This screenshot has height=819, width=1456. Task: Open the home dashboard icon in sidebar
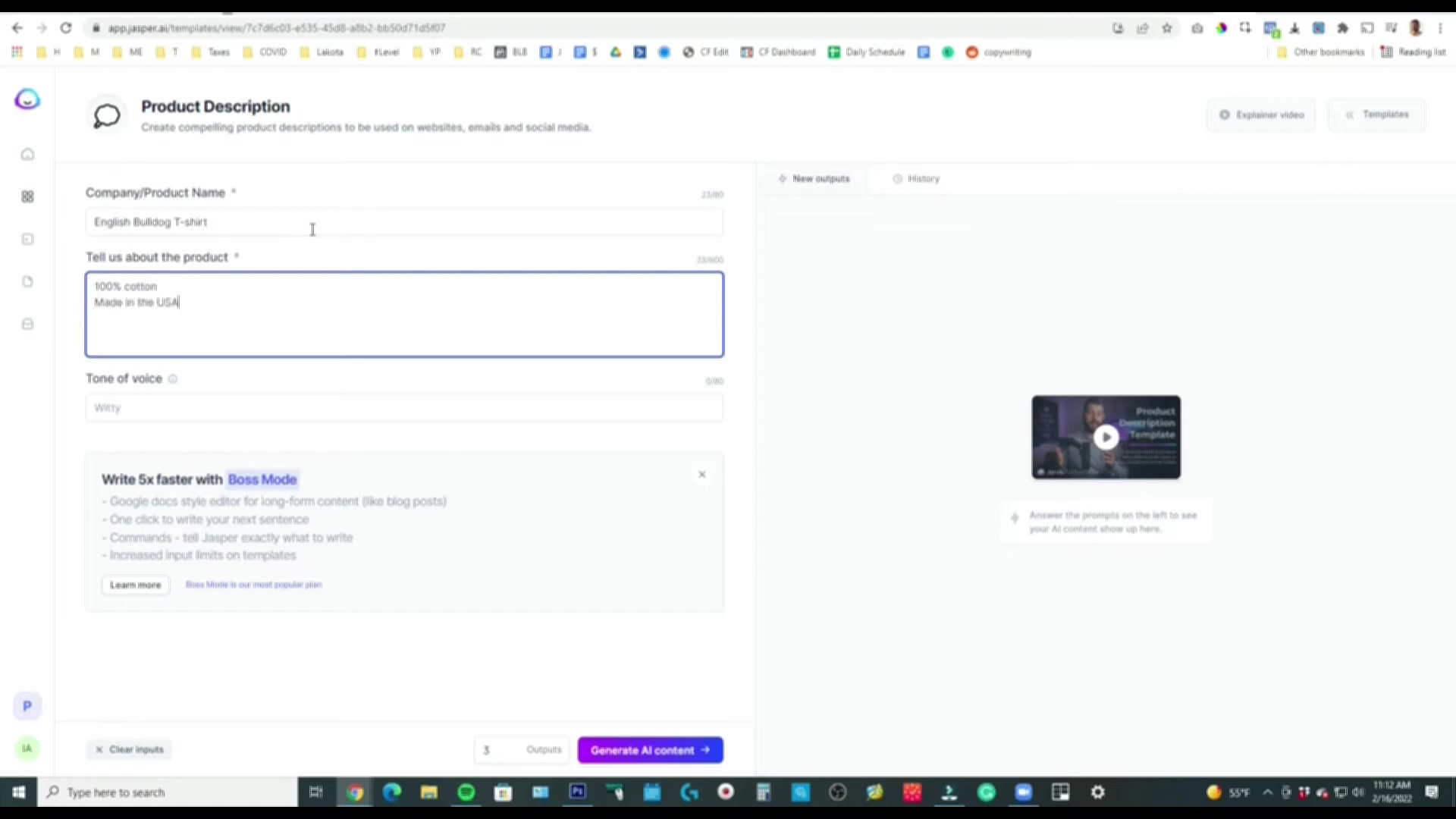(27, 155)
